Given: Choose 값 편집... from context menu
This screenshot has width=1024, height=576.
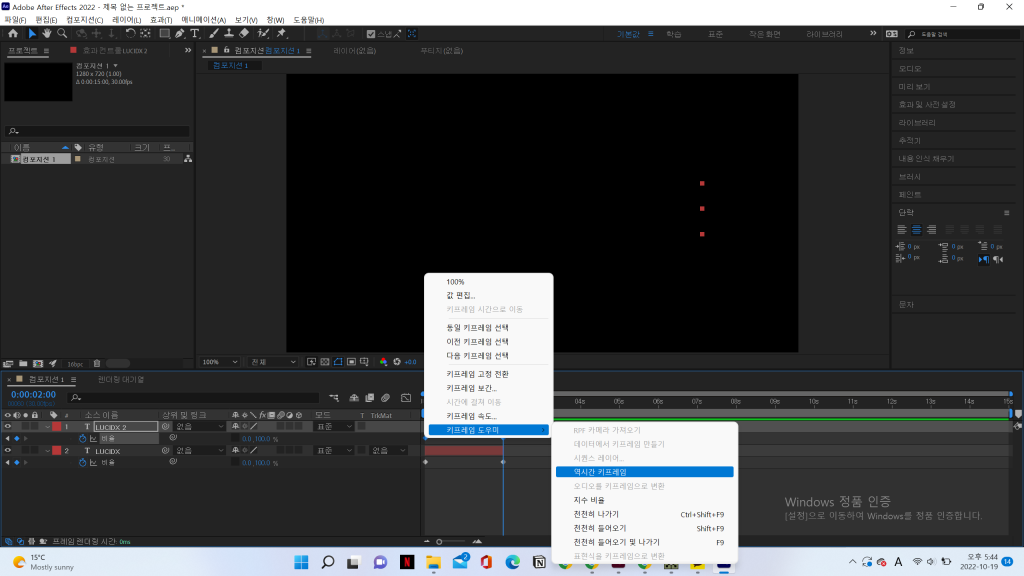Looking at the screenshot, I should (488, 295).
